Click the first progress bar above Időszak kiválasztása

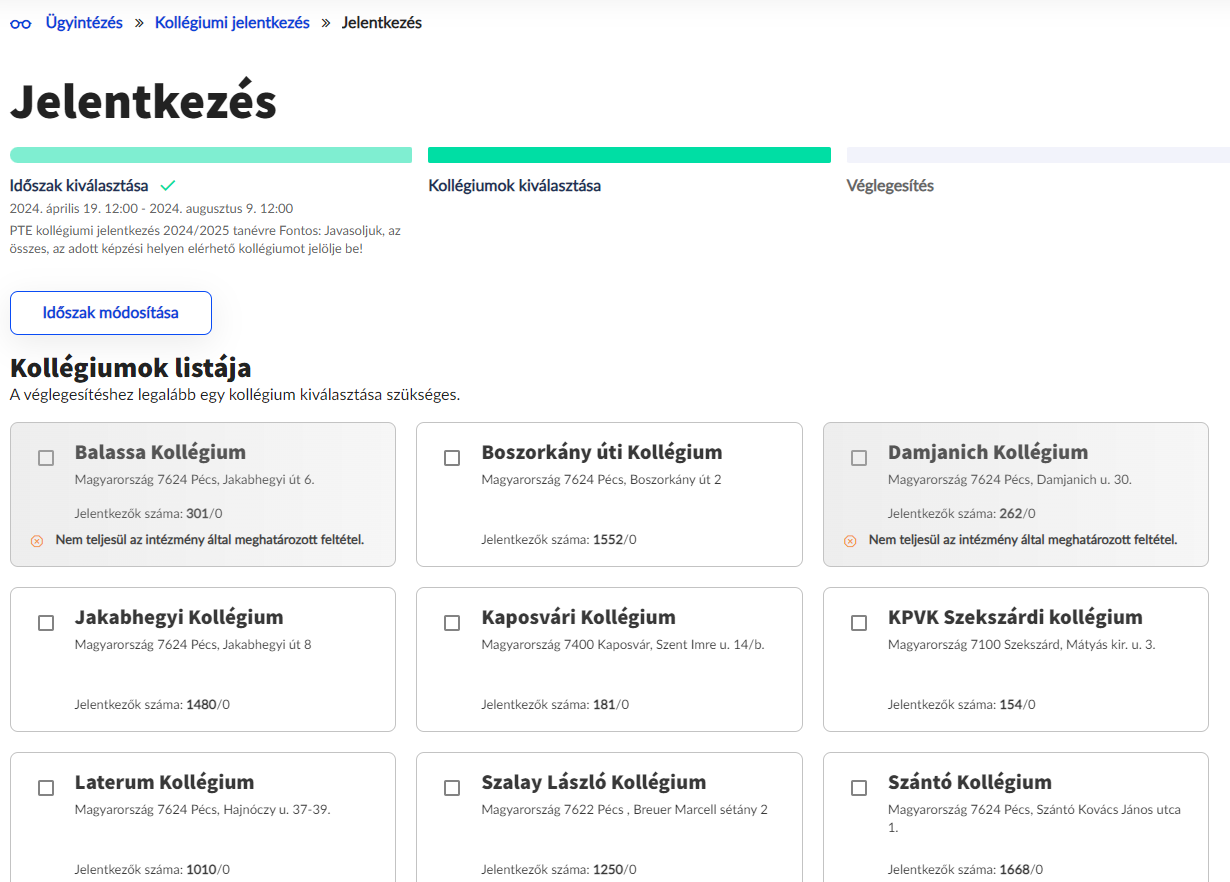point(211,155)
